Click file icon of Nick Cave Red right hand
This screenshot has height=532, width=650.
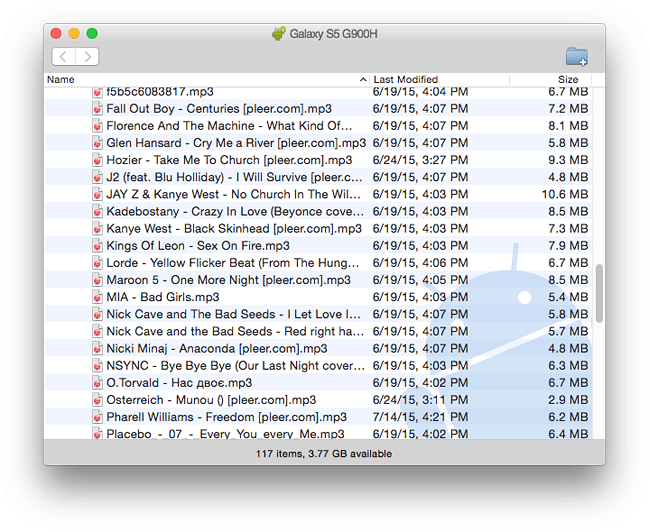pyautogui.click(x=97, y=331)
